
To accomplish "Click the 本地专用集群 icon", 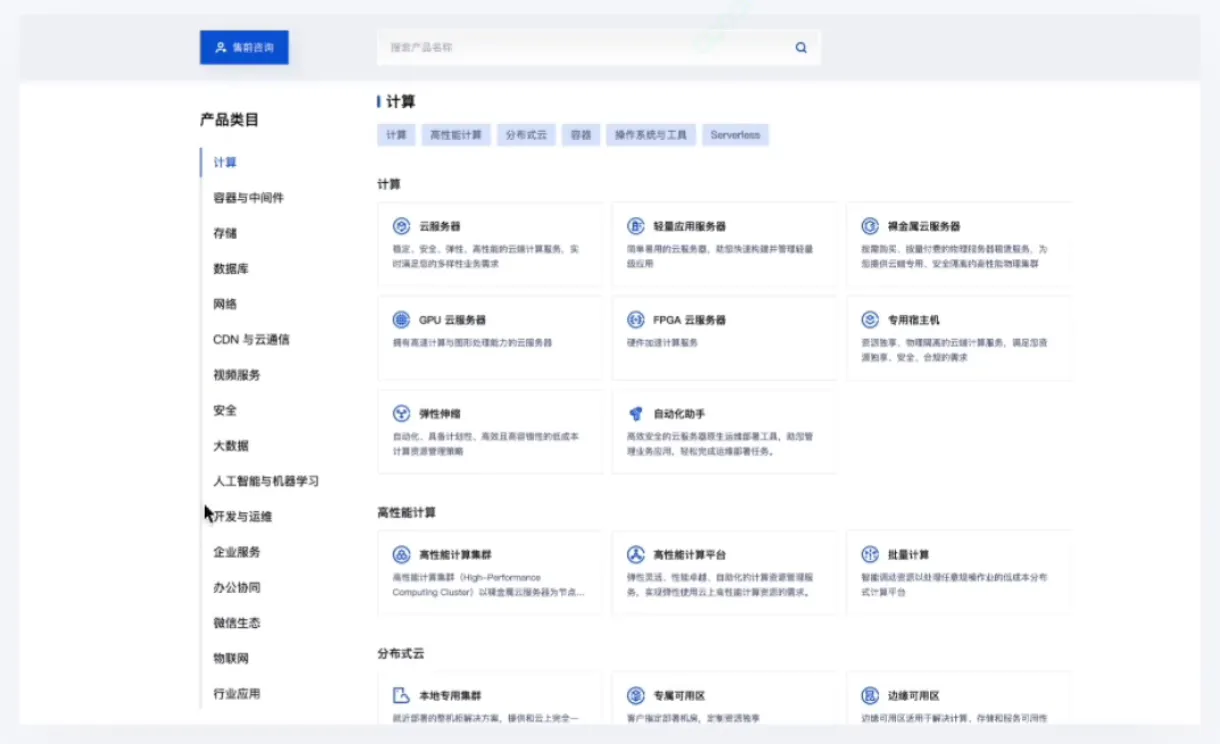I will pyautogui.click(x=401, y=695).
